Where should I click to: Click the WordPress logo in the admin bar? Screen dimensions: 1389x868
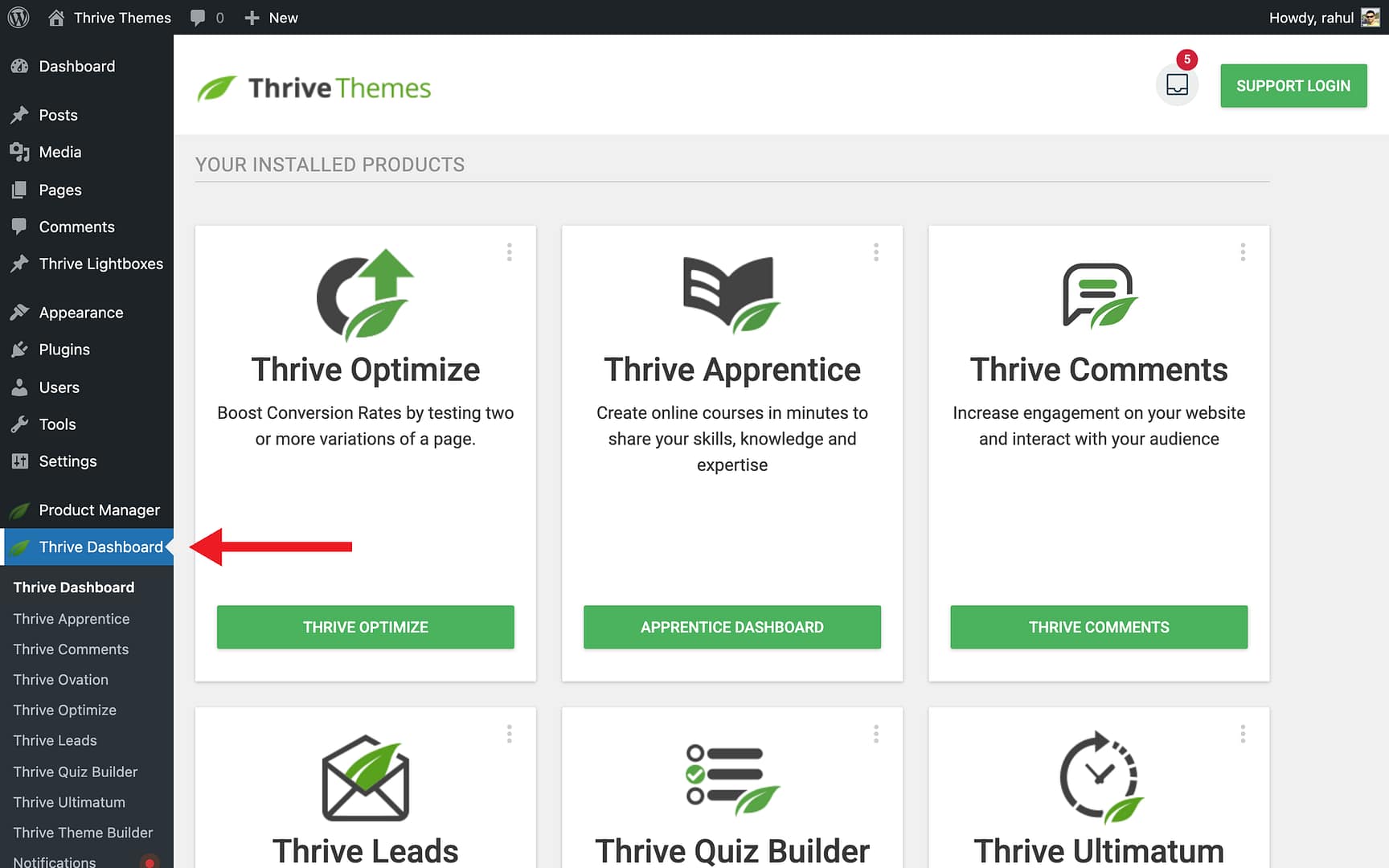[18, 17]
